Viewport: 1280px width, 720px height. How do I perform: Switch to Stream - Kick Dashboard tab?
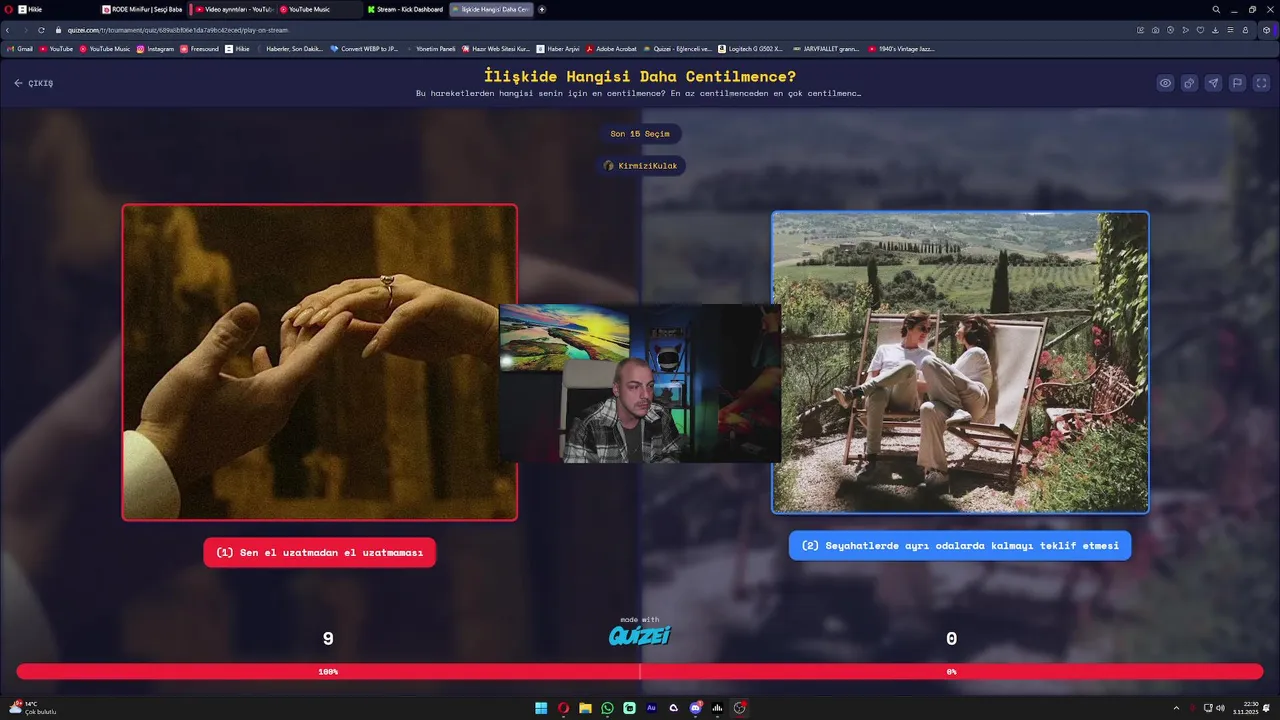(x=406, y=9)
